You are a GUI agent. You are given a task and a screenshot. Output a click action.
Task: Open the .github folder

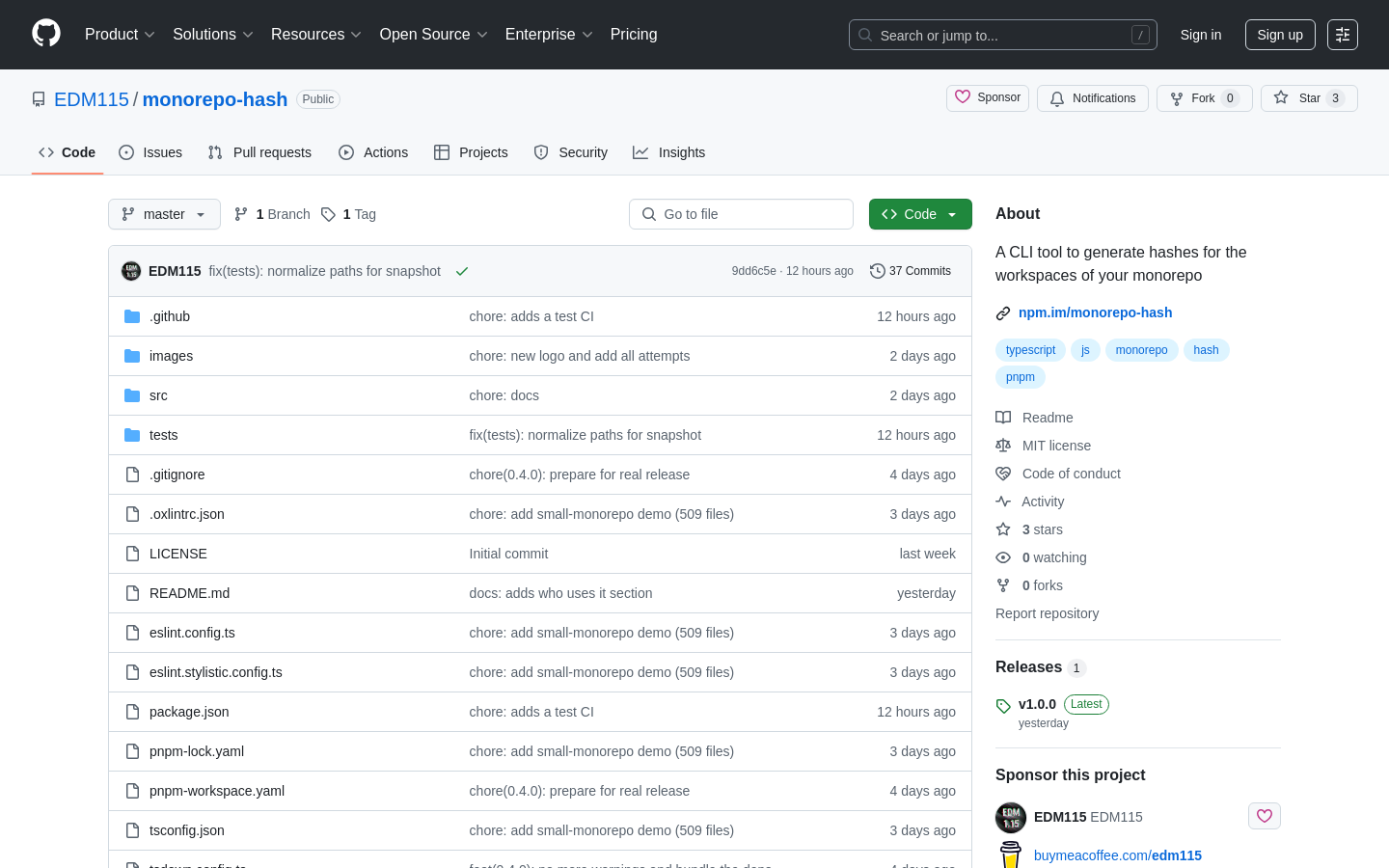click(170, 316)
